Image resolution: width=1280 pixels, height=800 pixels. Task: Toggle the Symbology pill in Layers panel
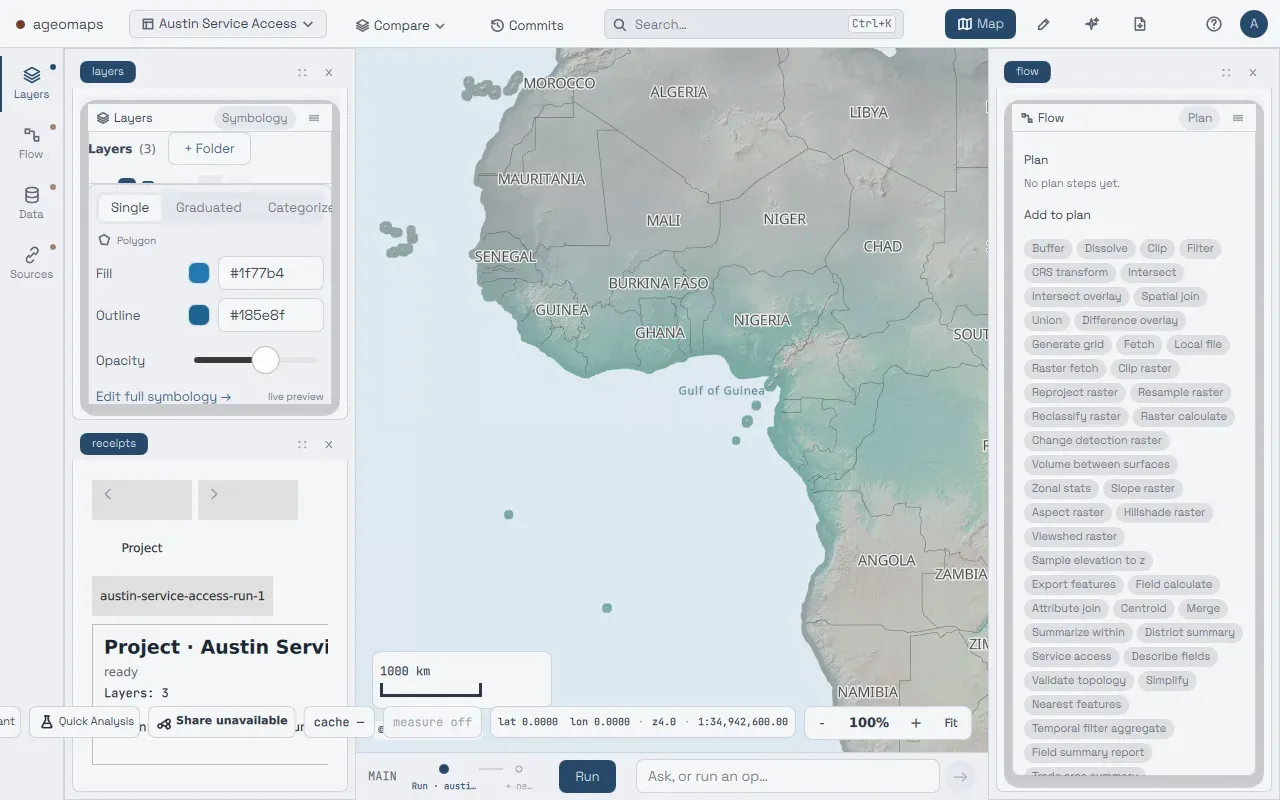(x=254, y=118)
